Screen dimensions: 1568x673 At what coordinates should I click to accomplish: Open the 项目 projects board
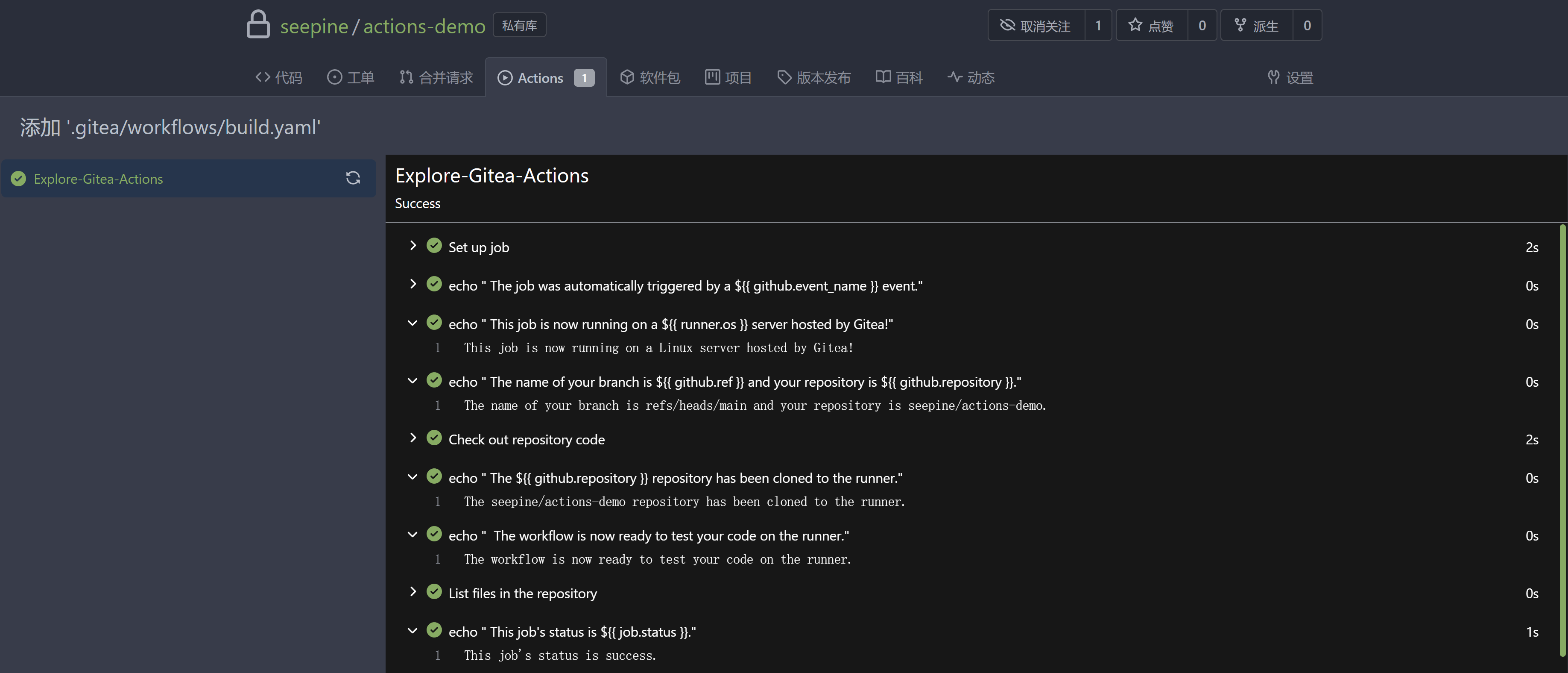(728, 77)
